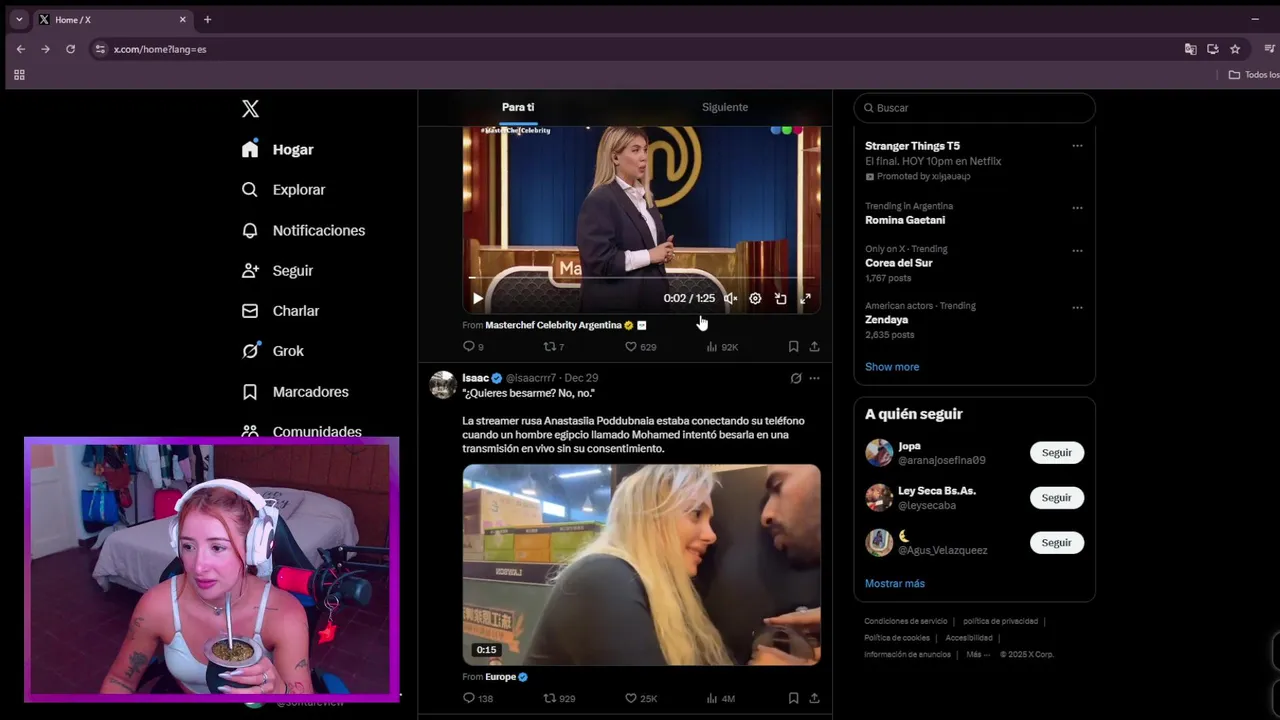Click the Buscar search field
1280x720 pixels.
pos(975,108)
